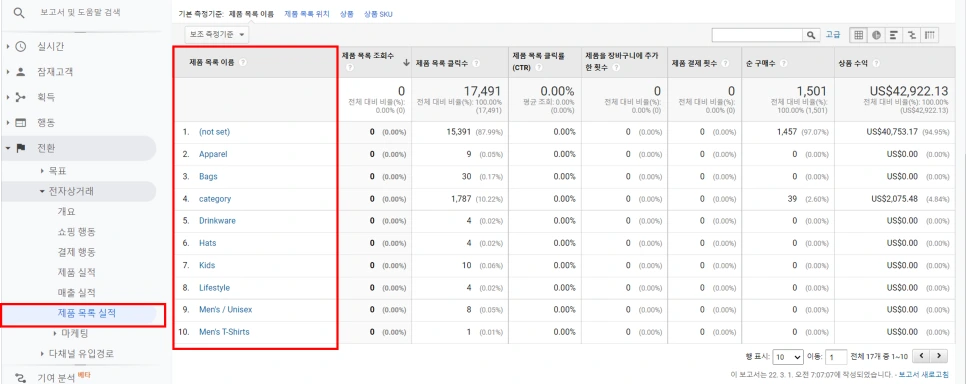Click the 획득 acquisition icon
The width and height of the screenshot is (966, 384).
pos(20,97)
